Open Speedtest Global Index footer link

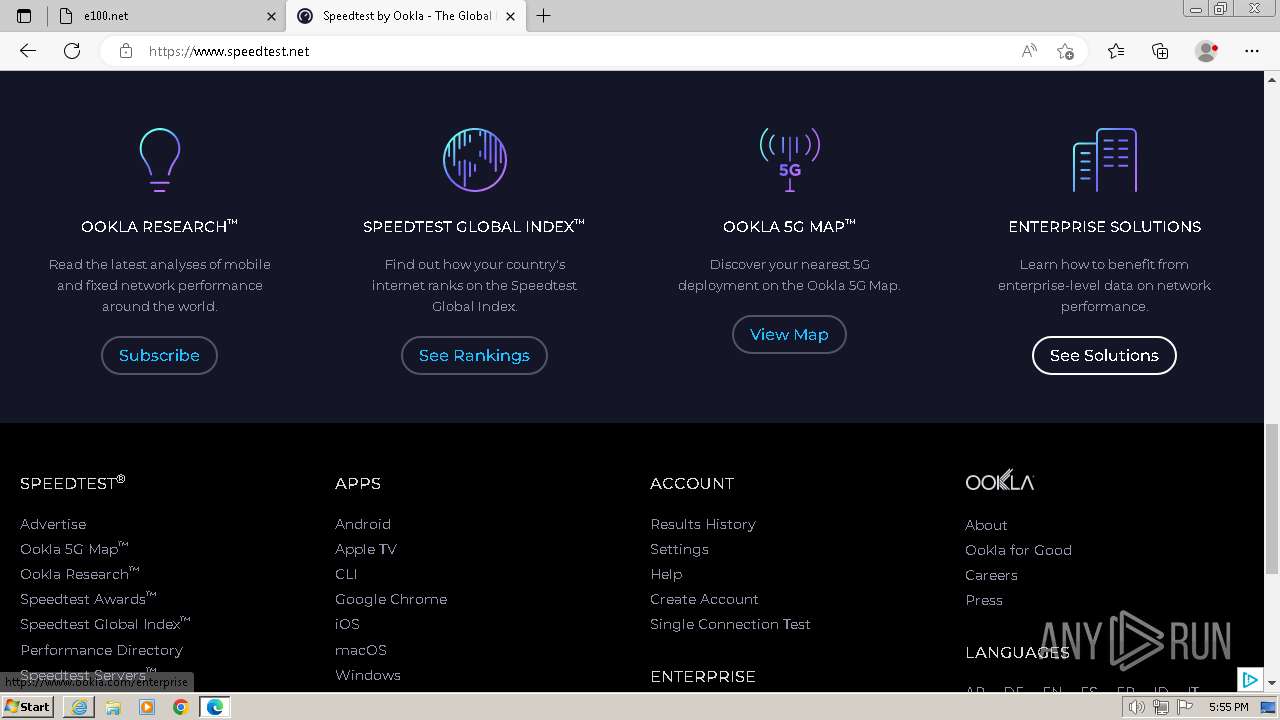105,624
